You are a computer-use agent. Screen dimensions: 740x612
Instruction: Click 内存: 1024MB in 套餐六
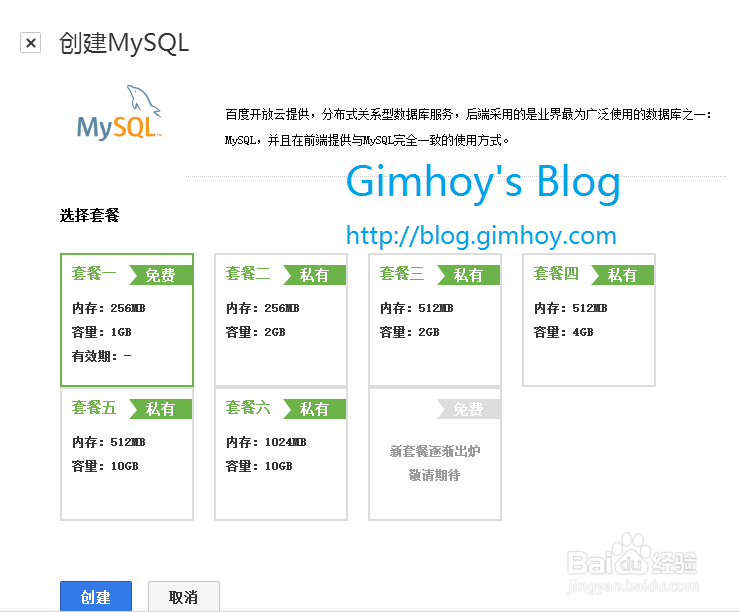[266, 442]
